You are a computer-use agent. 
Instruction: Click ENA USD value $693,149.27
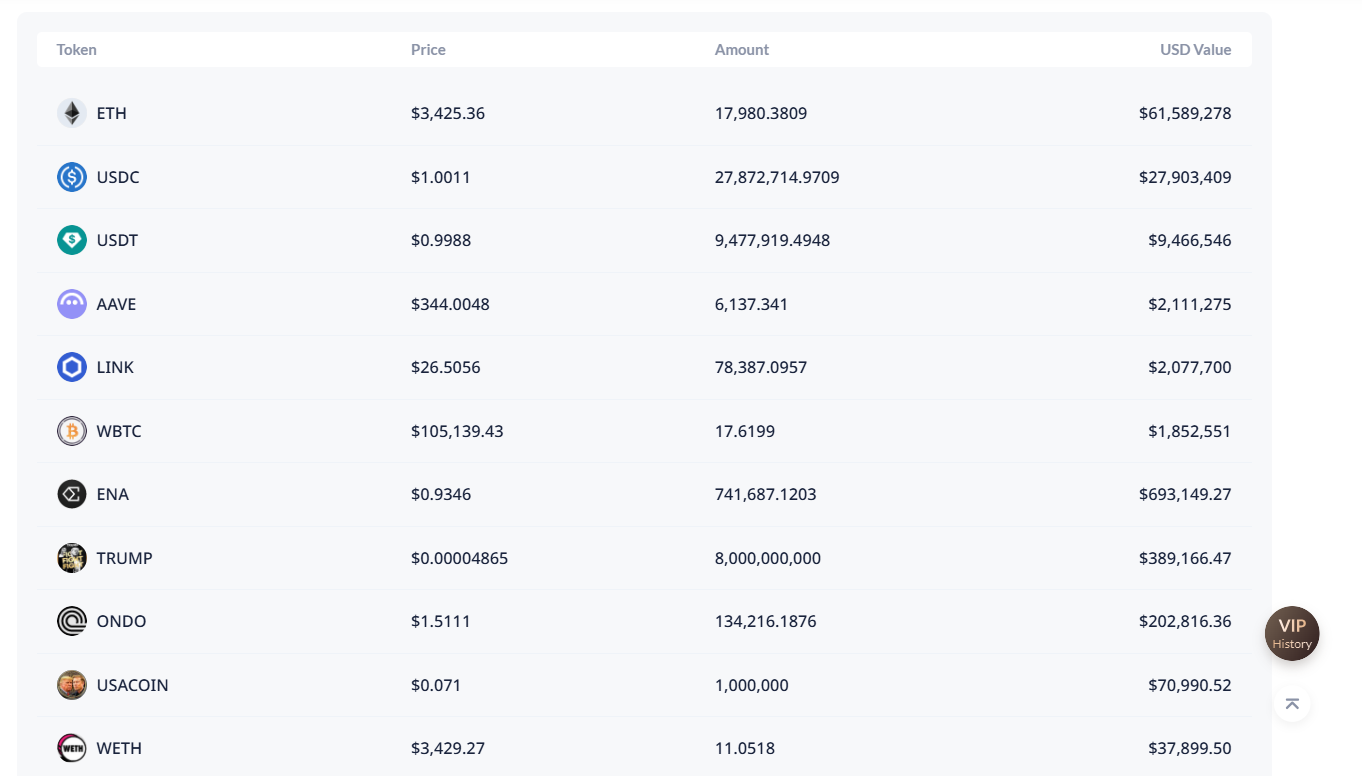click(1185, 494)
